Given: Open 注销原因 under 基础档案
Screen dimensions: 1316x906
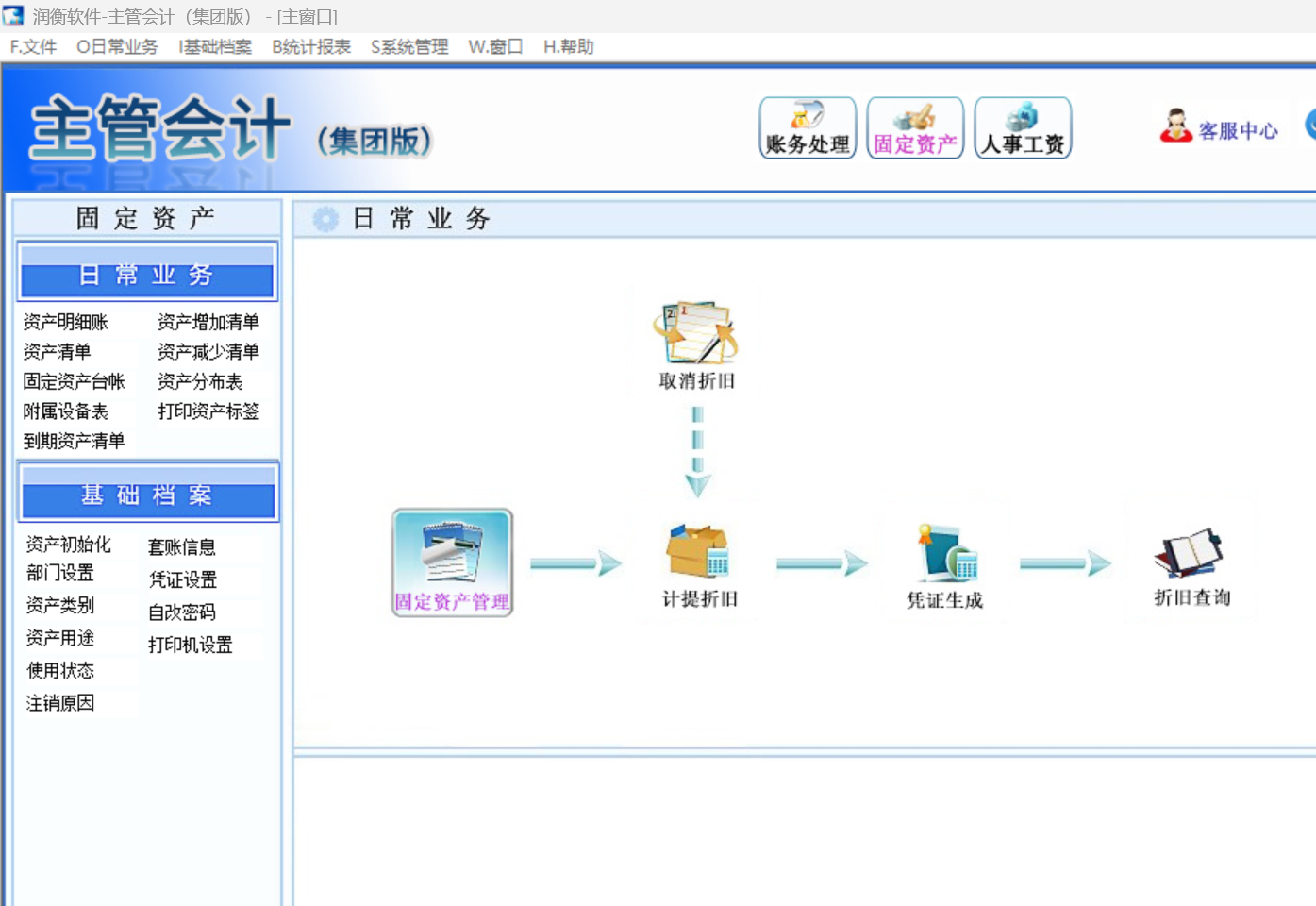Looking at the screenshot, I should click(x=60, y=703).
